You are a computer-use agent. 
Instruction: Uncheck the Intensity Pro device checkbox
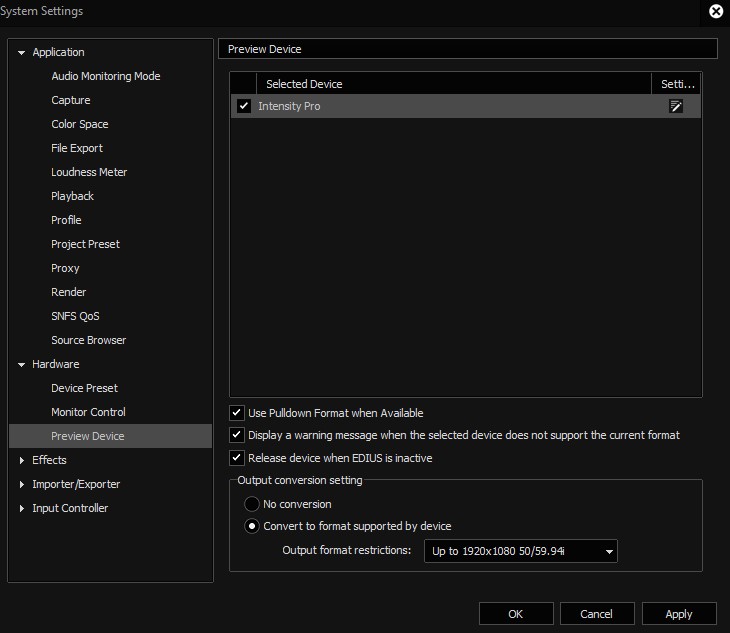point(243,106)
